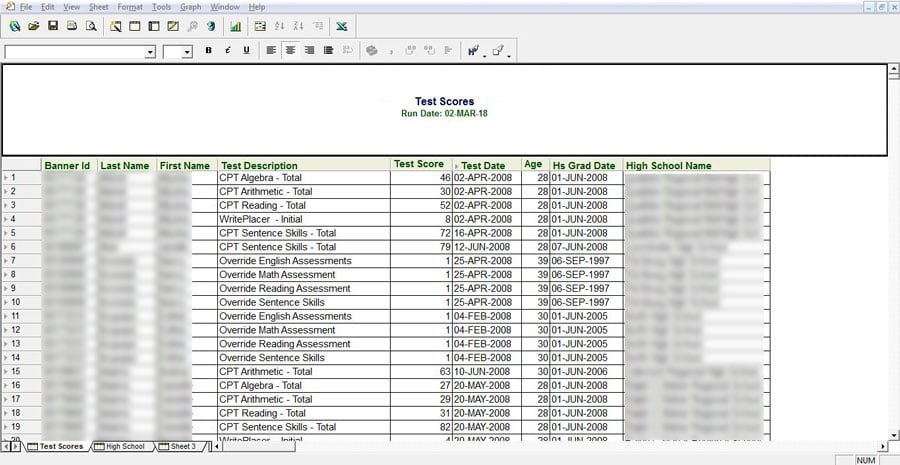Click the Sort Descending toolbar icon
900x465 pixels.
[298, 25]
